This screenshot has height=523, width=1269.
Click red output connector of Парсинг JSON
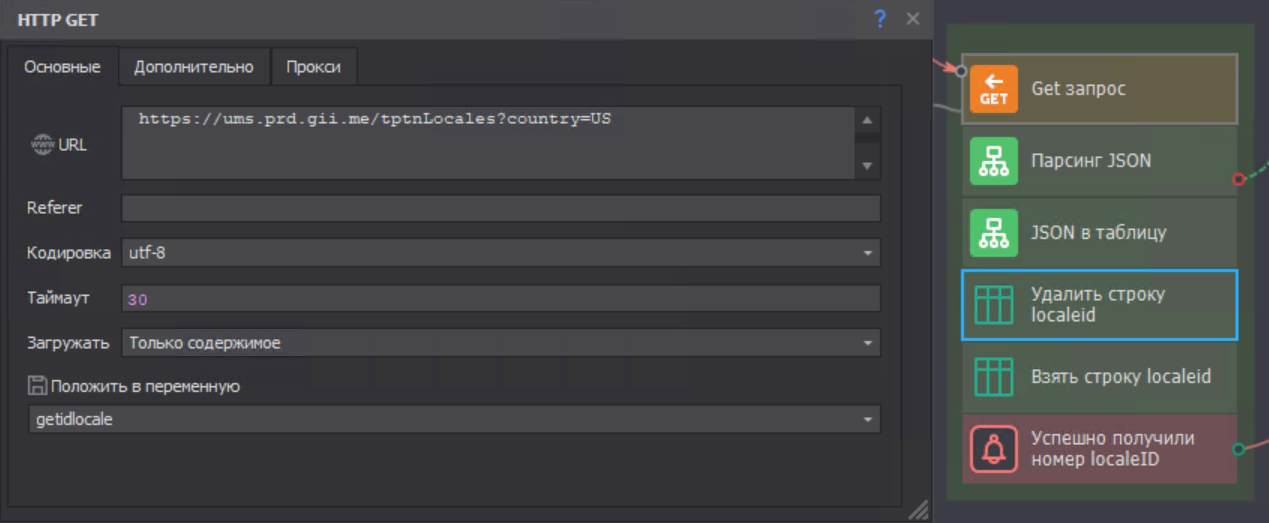1238,179
